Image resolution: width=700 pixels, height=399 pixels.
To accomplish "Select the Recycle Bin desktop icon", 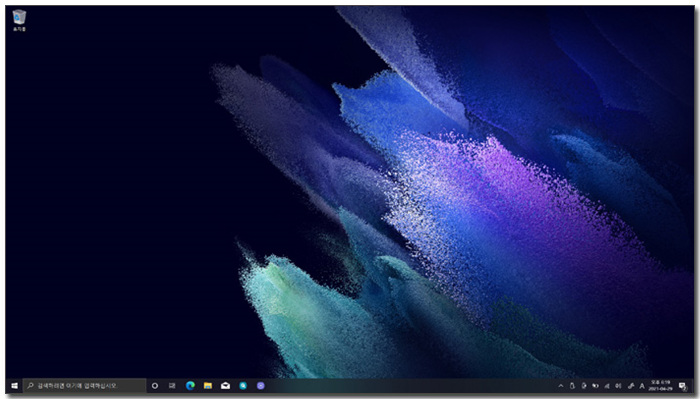I will [19, 21].
